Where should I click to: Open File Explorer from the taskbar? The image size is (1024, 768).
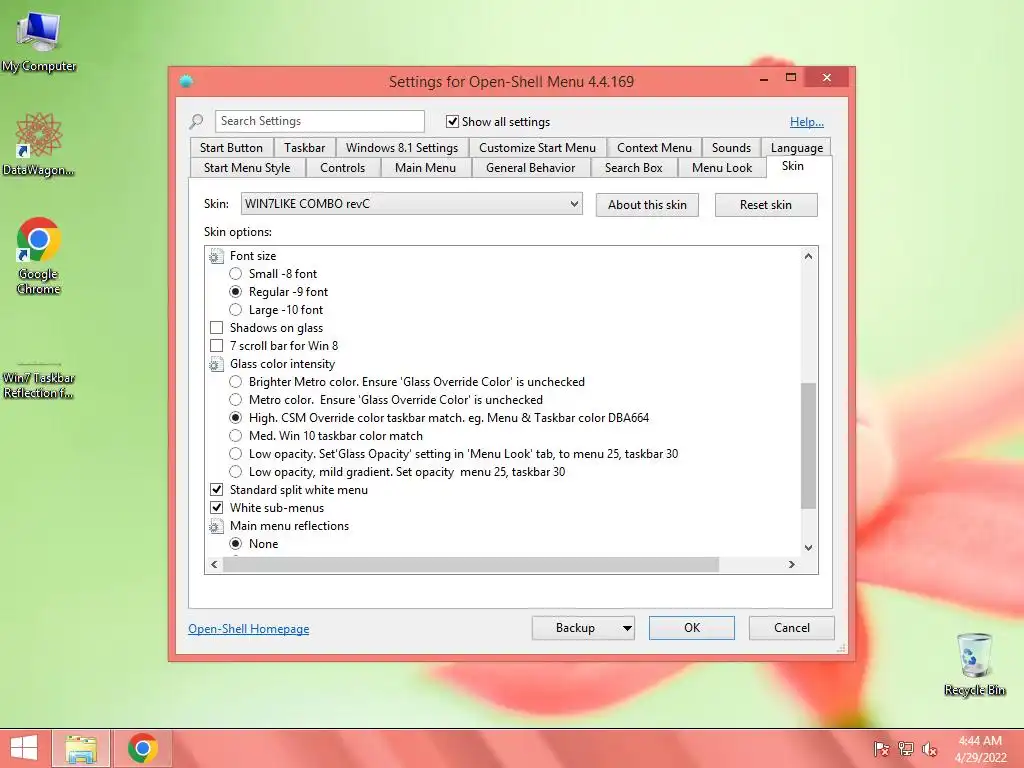[81, 749]
